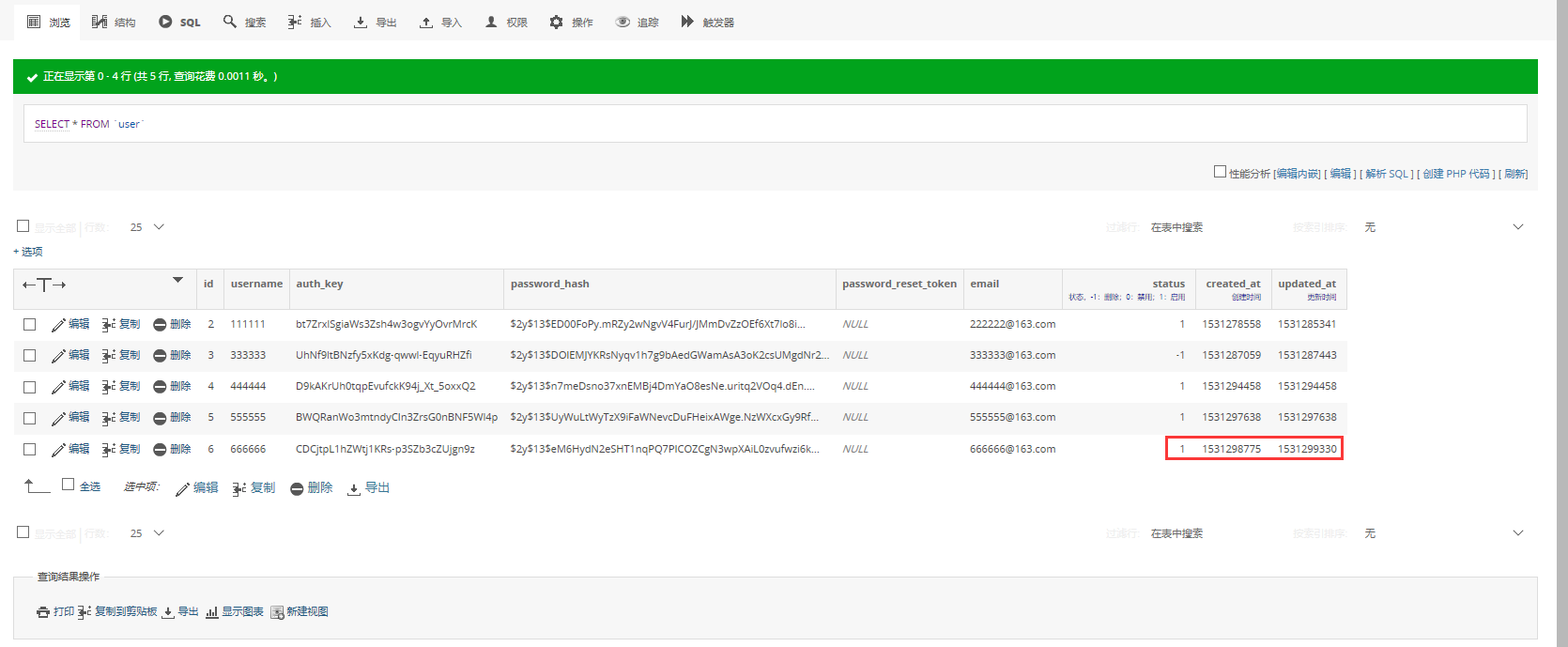
Task: Enable the profiling checkbox
Action: coord(1220,172)
